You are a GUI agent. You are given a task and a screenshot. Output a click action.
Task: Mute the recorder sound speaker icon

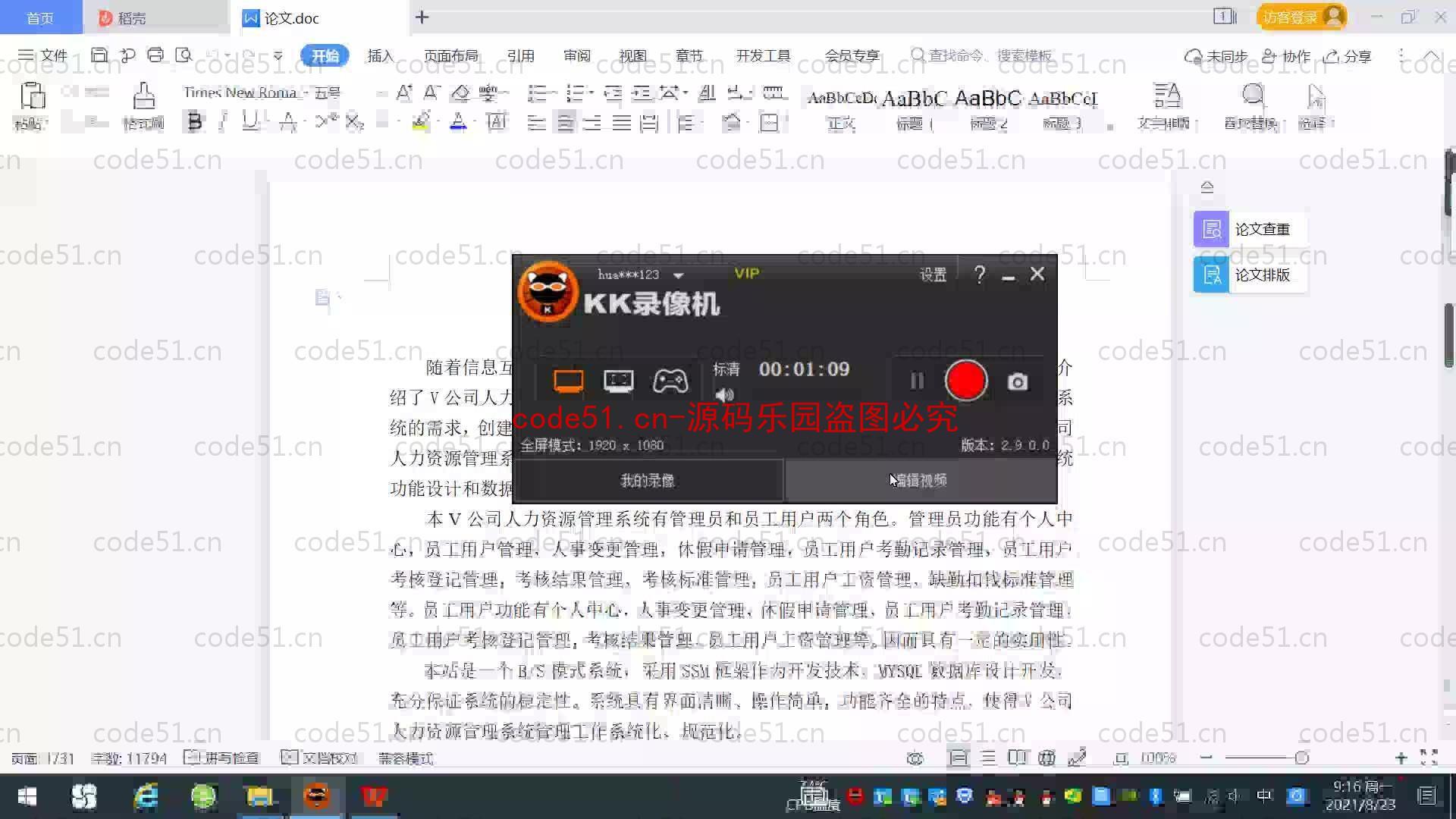click(x=725, y=395)
